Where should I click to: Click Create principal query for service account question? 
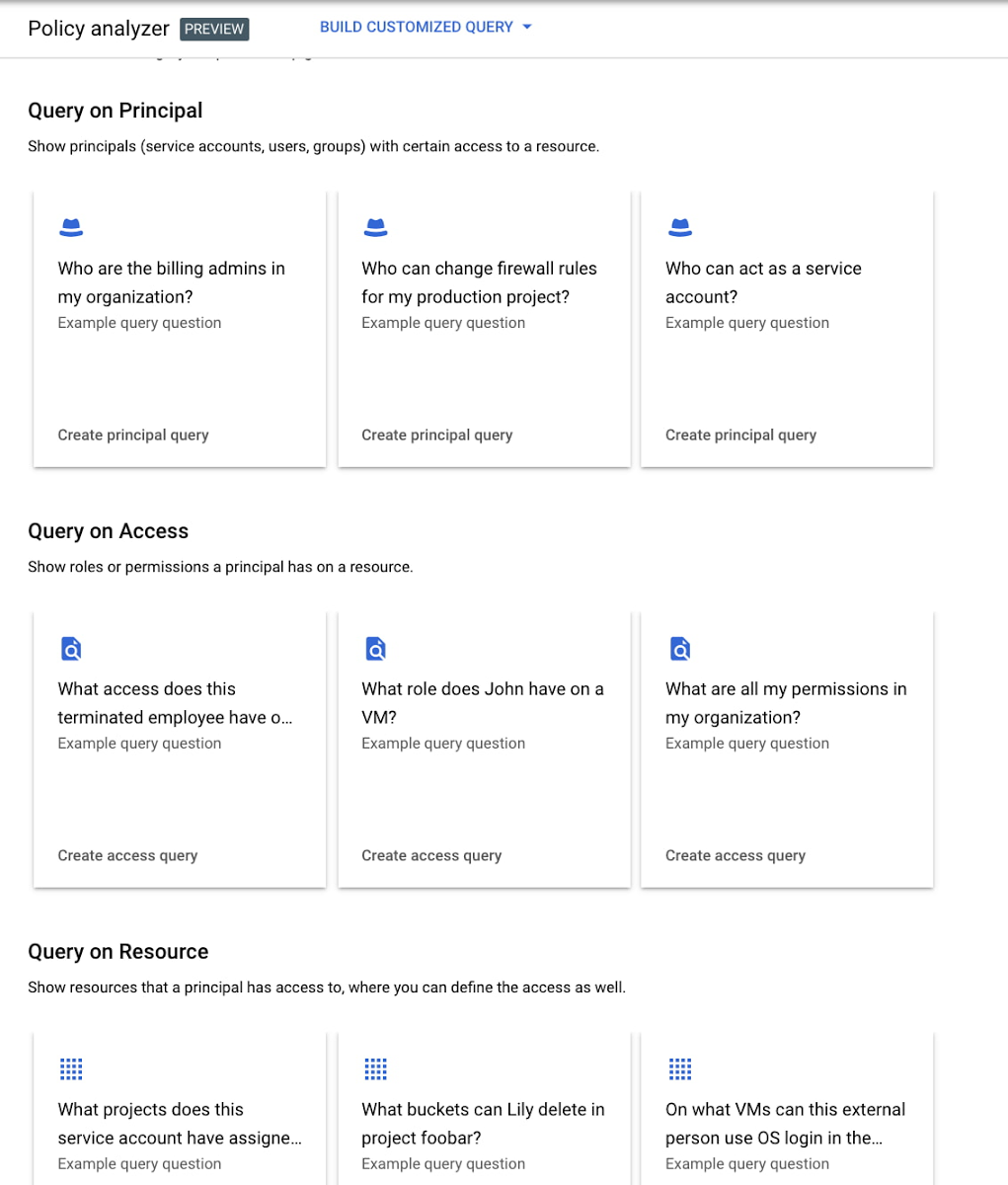[740, 434]
